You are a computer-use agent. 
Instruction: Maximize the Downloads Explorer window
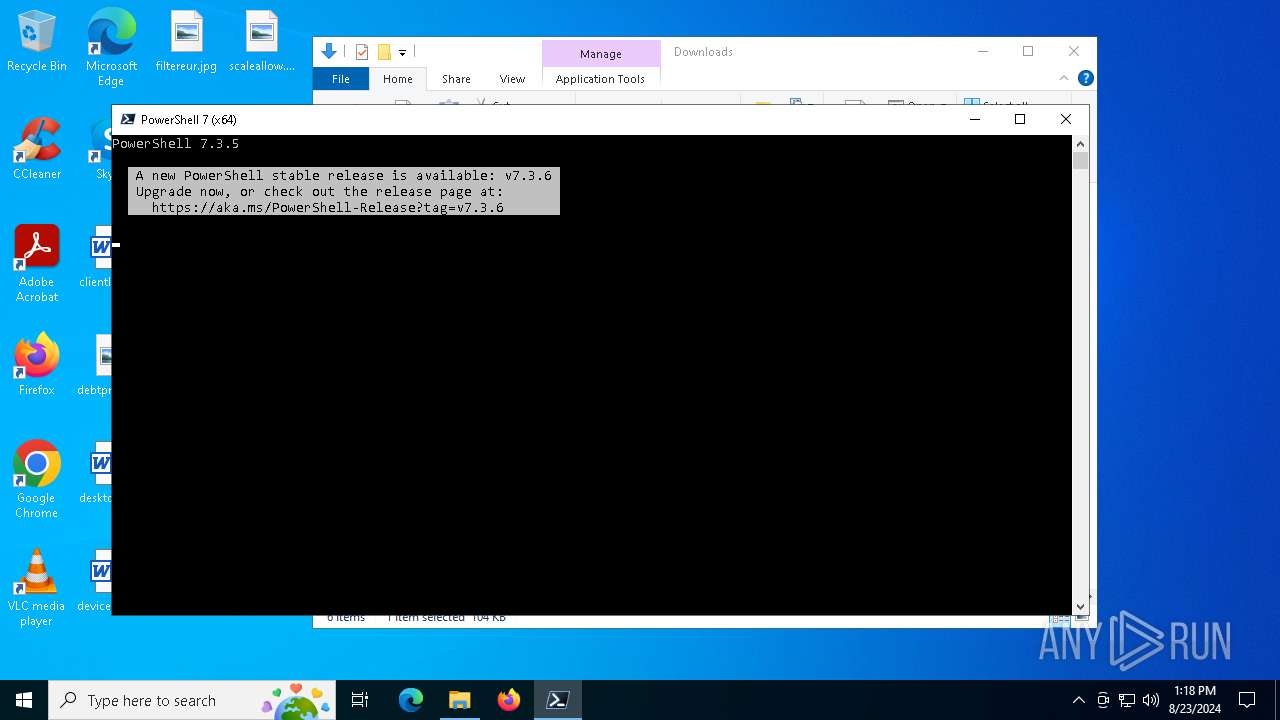(1028, 51)
